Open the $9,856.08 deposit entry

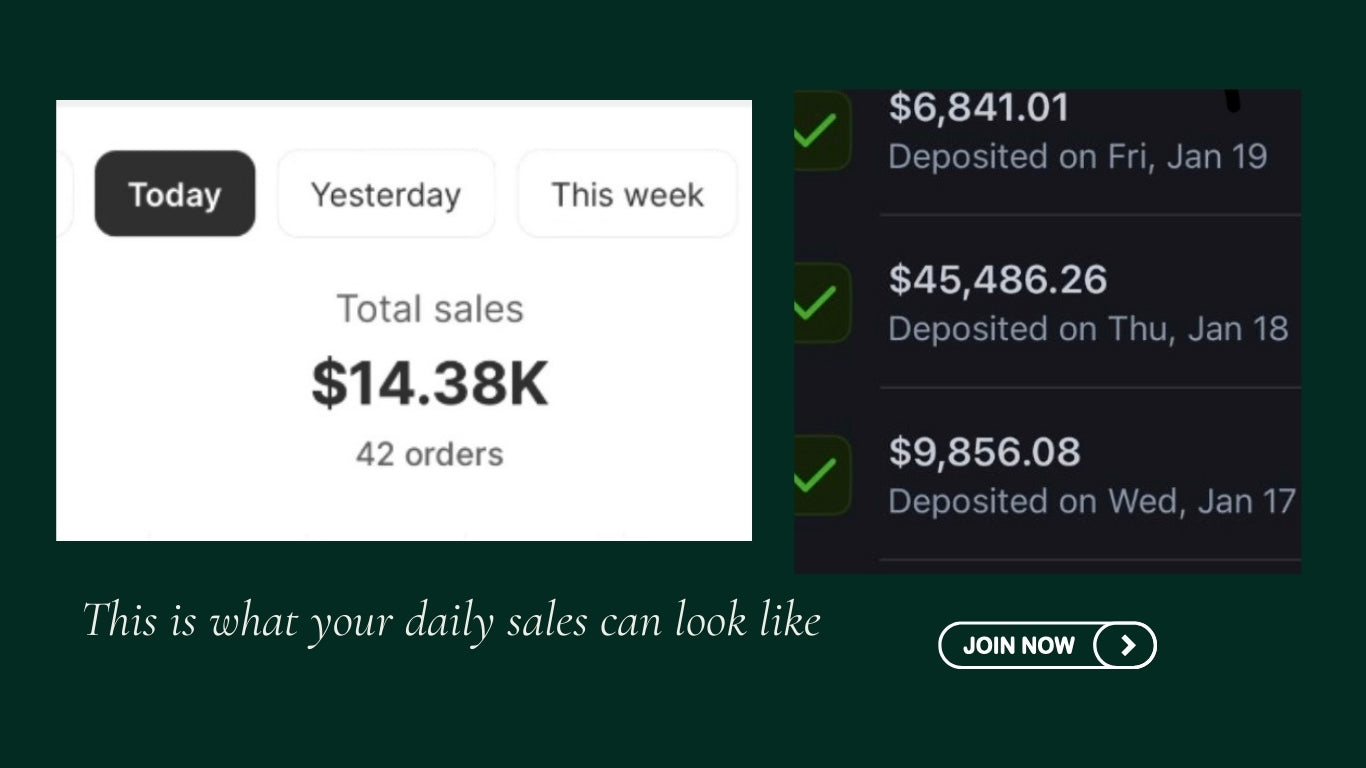pos(984,452)
